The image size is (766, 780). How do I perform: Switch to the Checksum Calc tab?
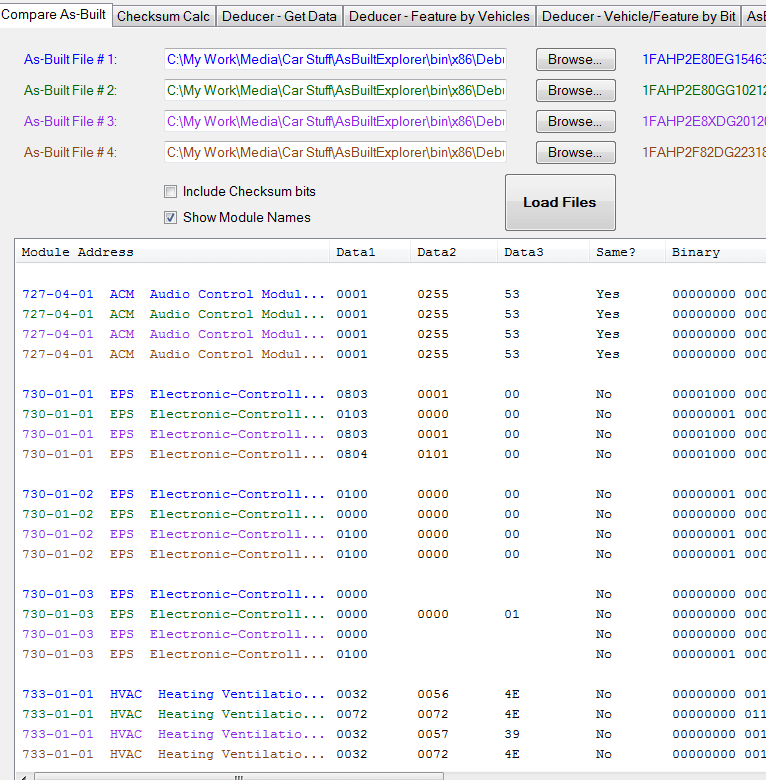tap(164, 16)
